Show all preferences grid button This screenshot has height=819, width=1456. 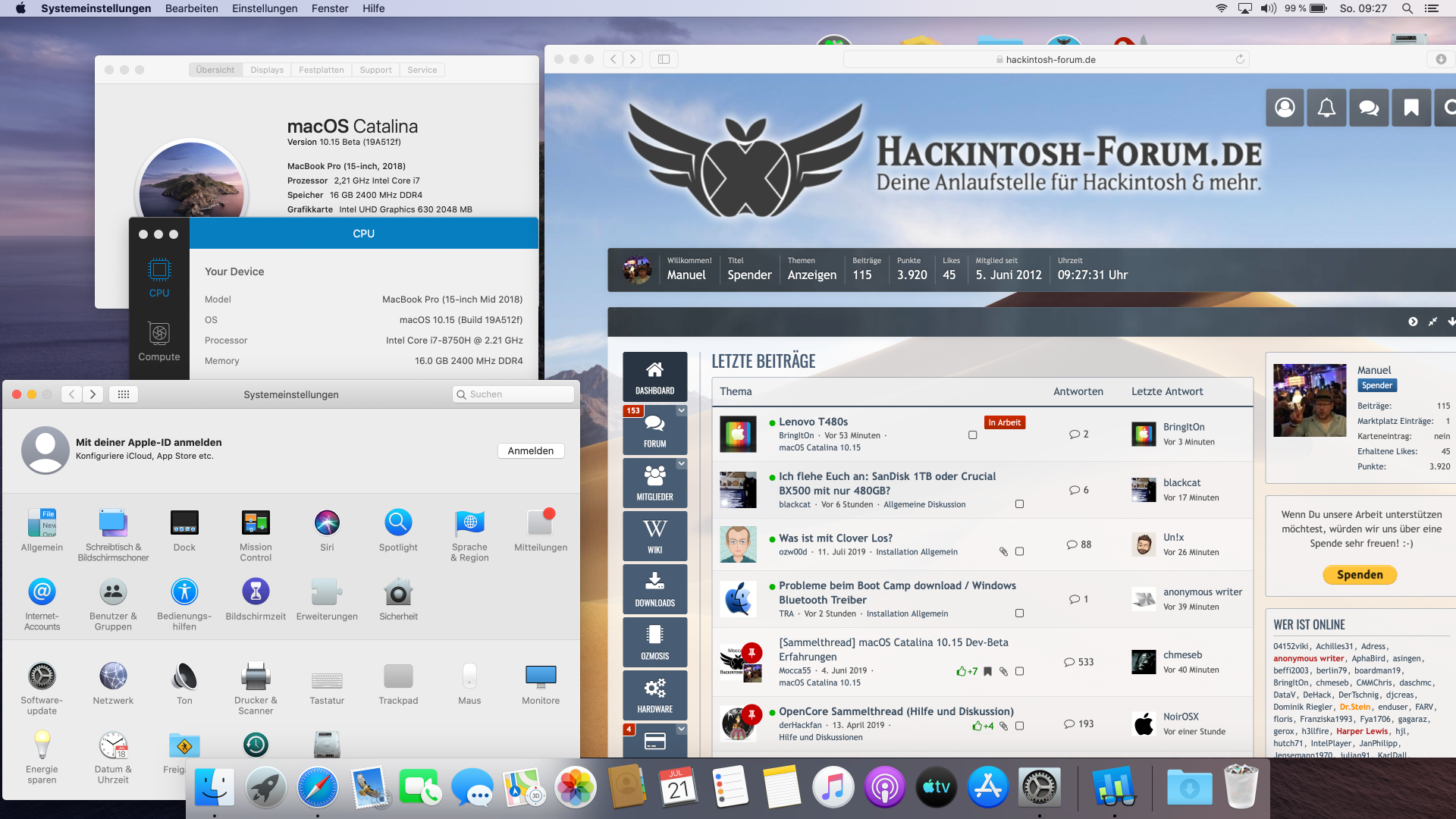coord(124,394)
